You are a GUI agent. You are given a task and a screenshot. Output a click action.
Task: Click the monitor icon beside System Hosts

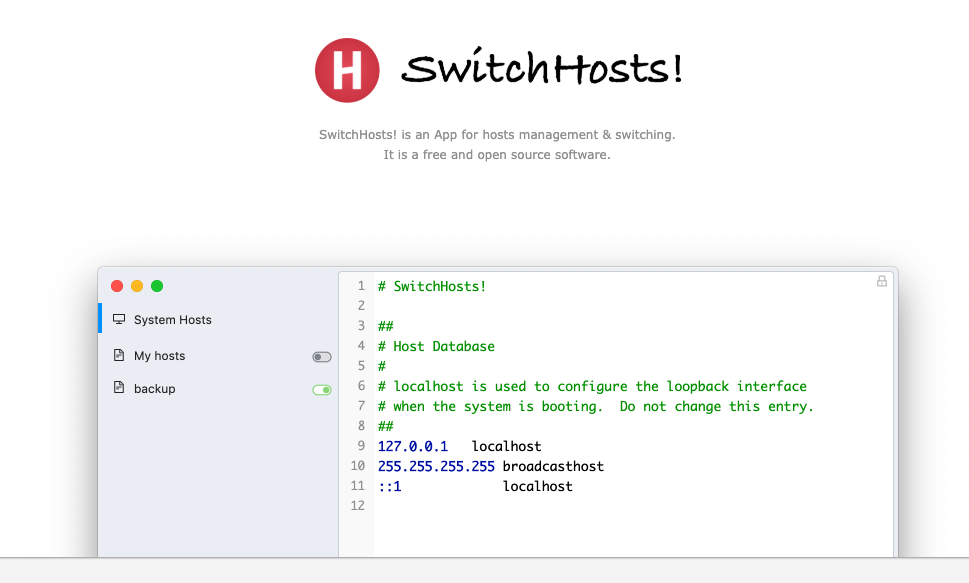(119, 319)
